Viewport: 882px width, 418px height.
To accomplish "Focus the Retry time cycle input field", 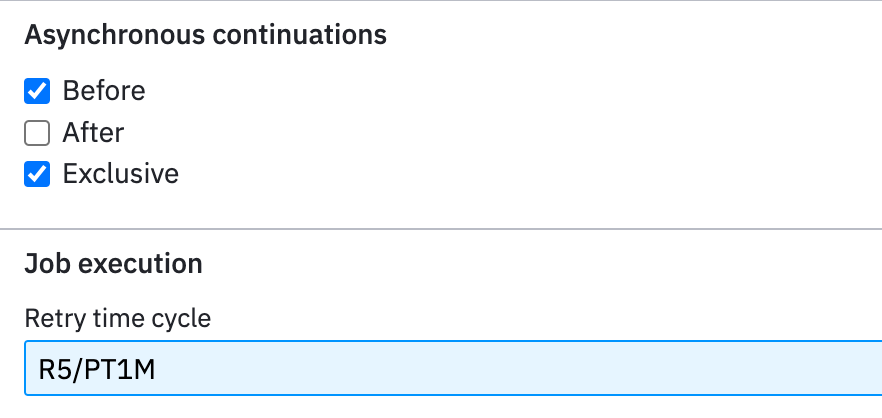I will [453, 368].
